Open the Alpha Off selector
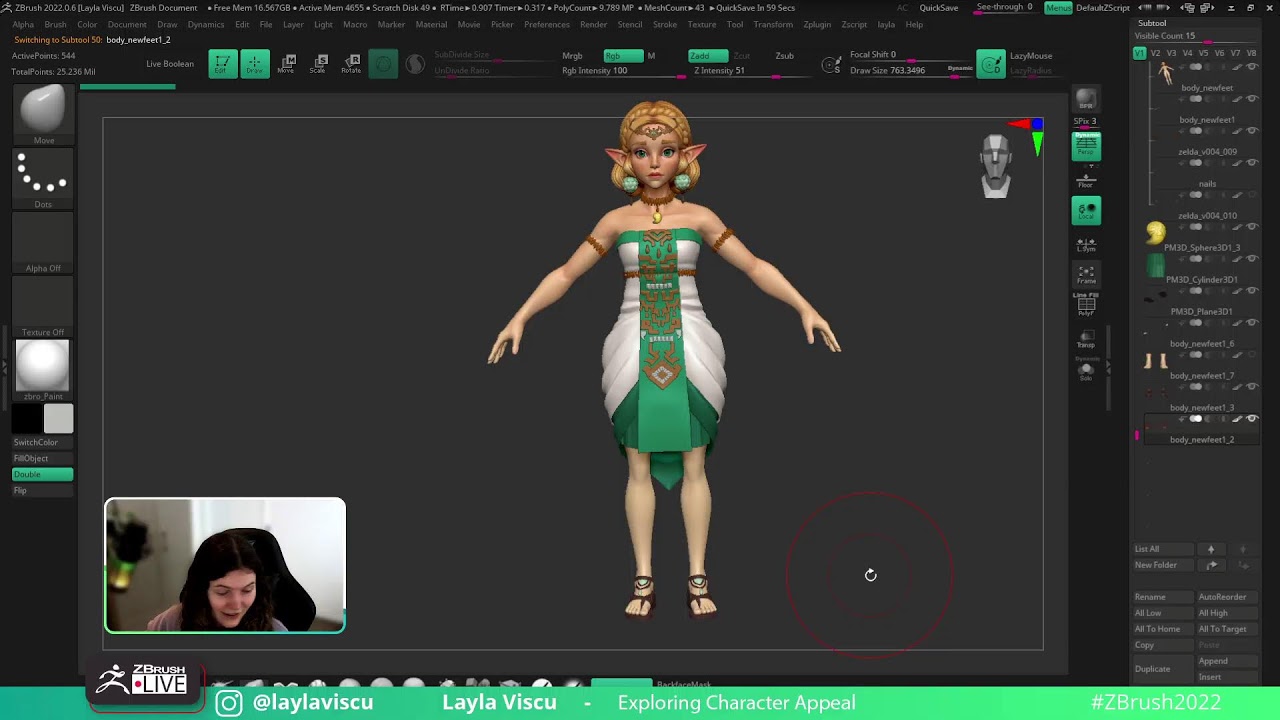This screenshot has height=720, width=1280. pyautogui.click(x=43, y=243)
